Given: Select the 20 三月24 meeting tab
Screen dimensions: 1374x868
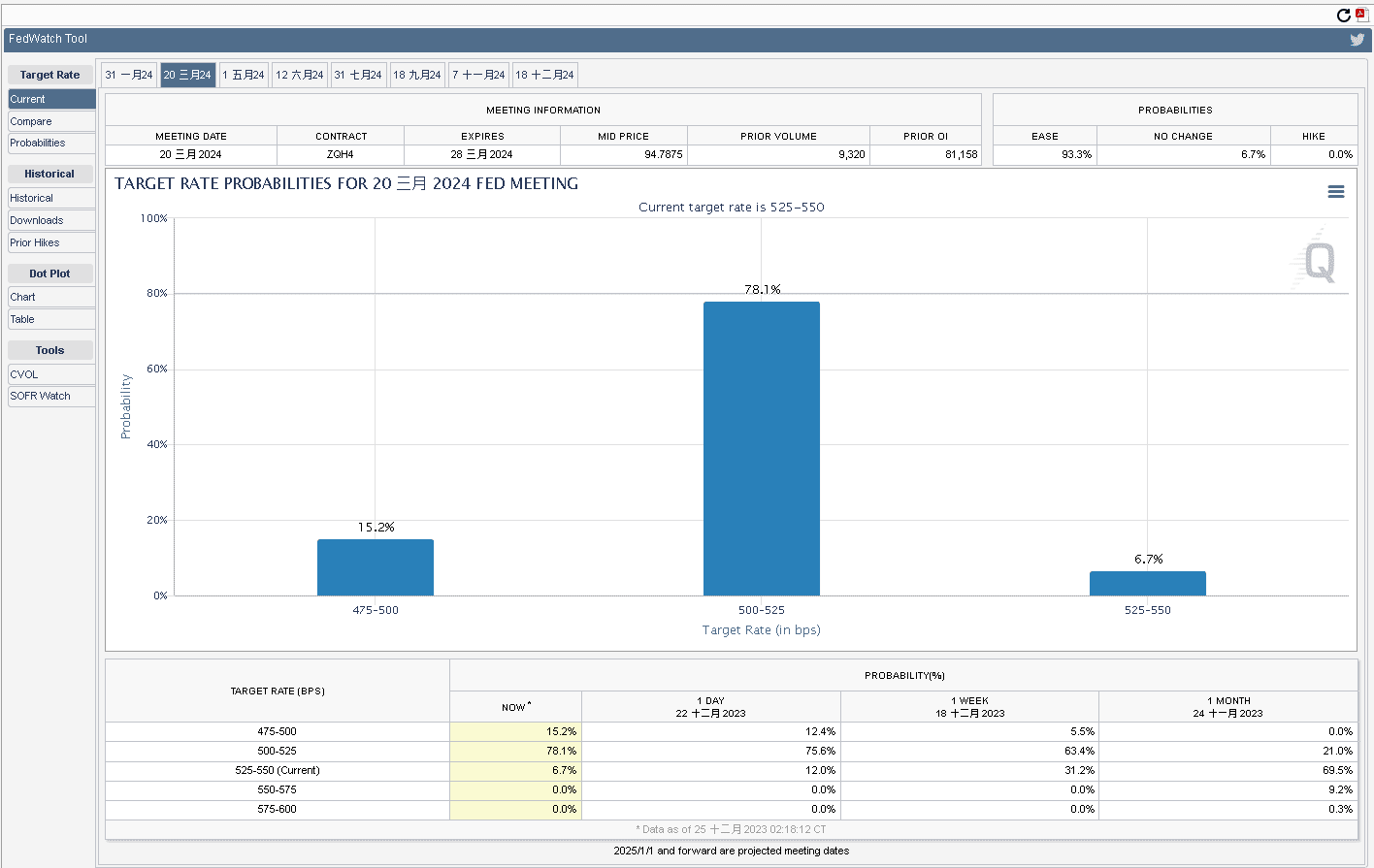Looking at the screenshot, I should tap(187, 75).
